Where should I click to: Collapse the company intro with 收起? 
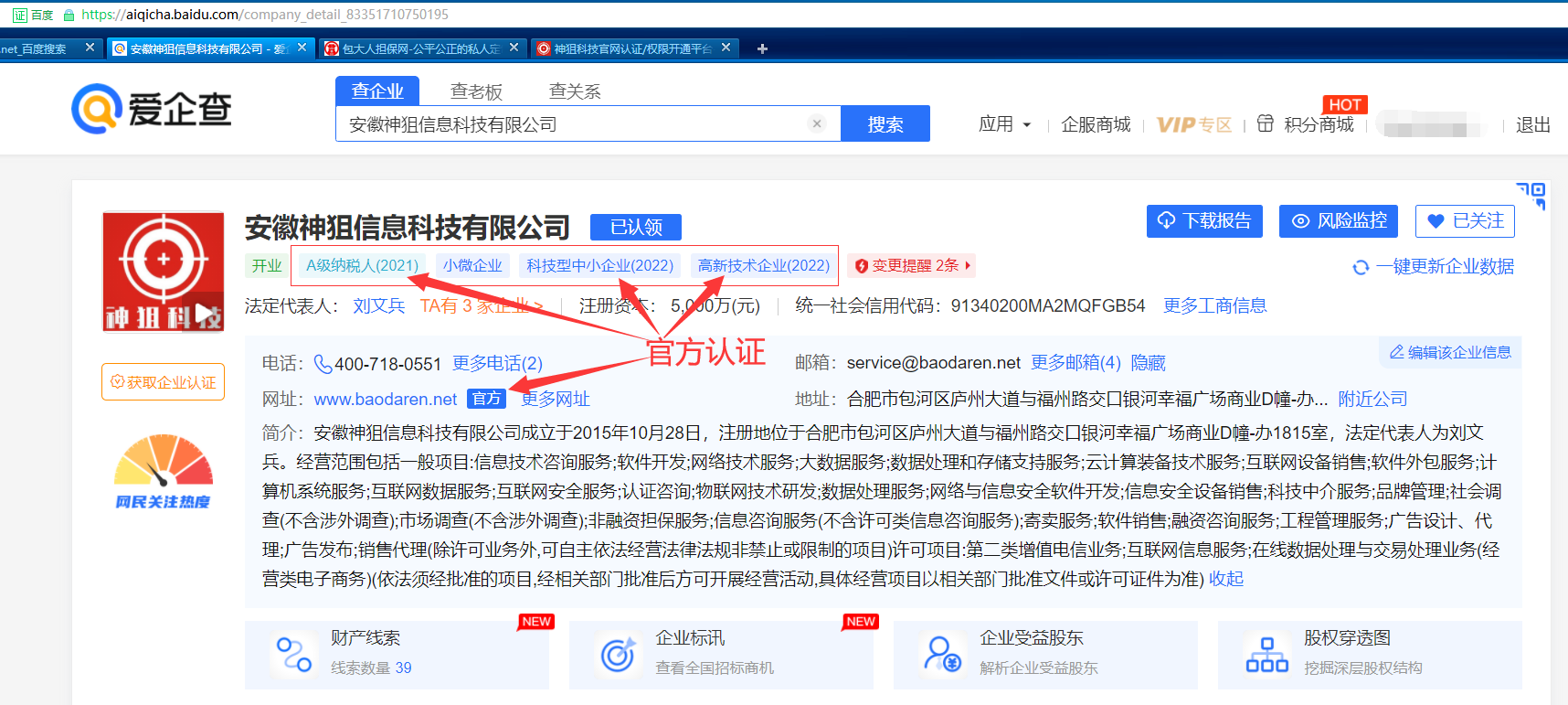coord(1225,579)
